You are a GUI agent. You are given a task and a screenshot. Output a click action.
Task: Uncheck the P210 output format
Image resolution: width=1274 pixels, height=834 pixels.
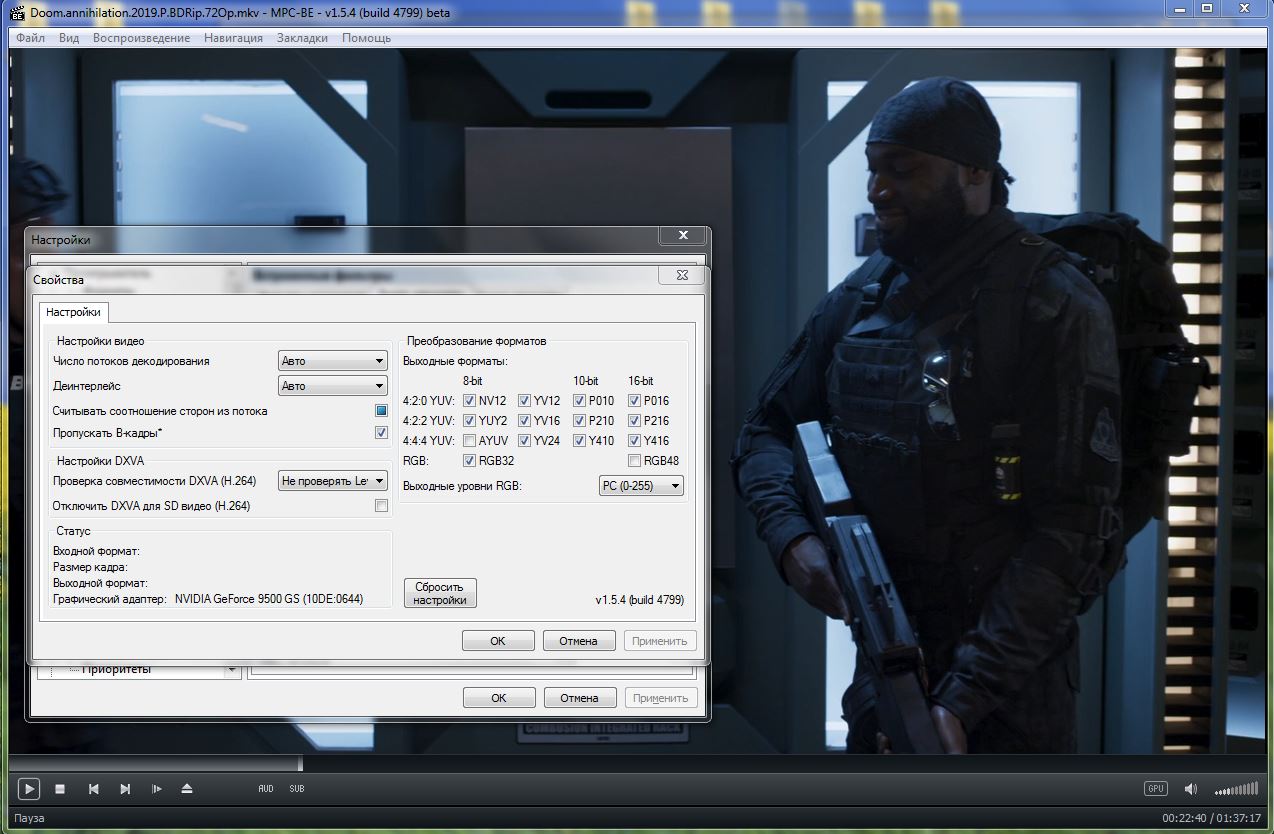tap(579, 421)
